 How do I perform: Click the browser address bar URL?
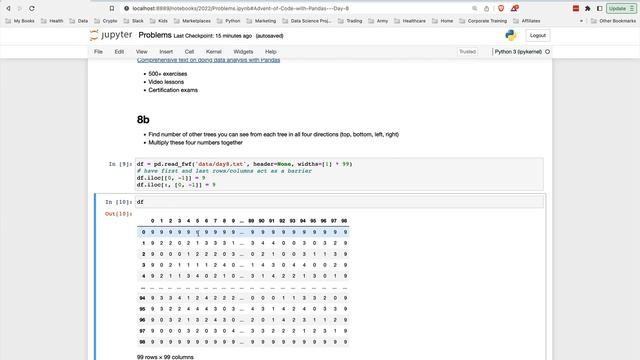click(x=240, y=8)
